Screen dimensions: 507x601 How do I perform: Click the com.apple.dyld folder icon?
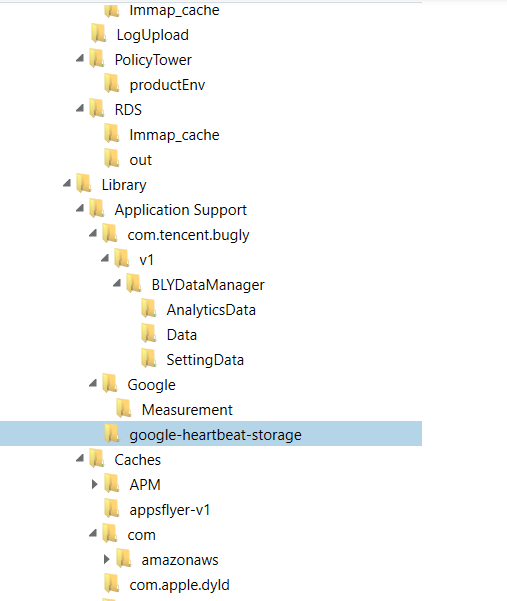112,584
